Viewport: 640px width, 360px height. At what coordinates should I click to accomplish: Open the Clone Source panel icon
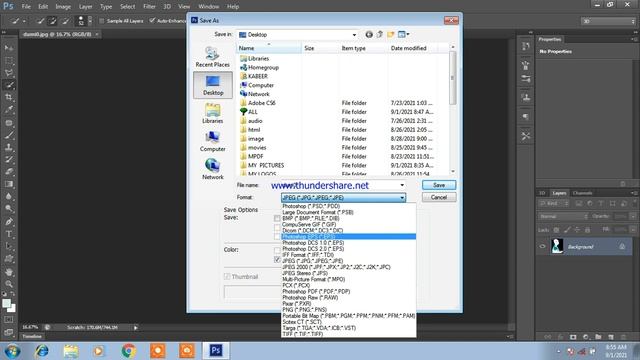pyautogui.click(x=526, y=97)
